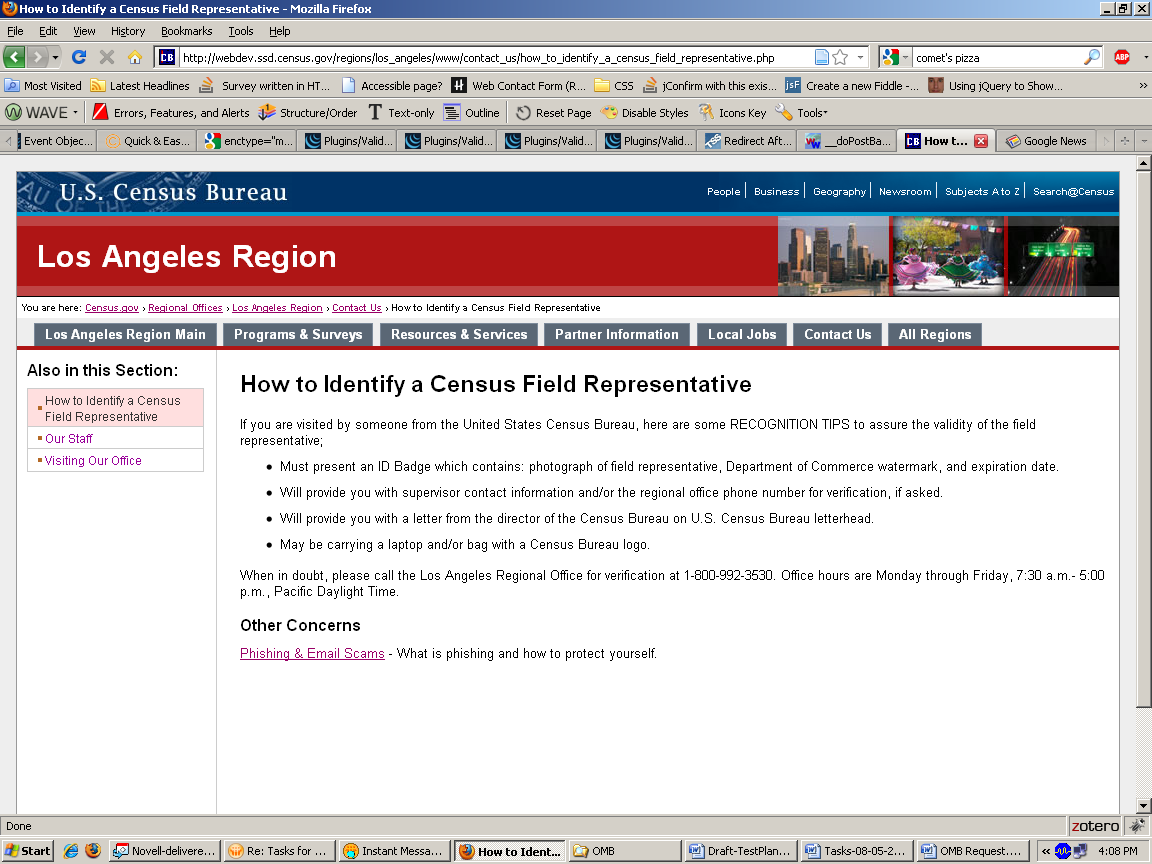
Task: Switch to the Quick & Eas... tab
Action: pyautogui.click(x=147, y=141)
